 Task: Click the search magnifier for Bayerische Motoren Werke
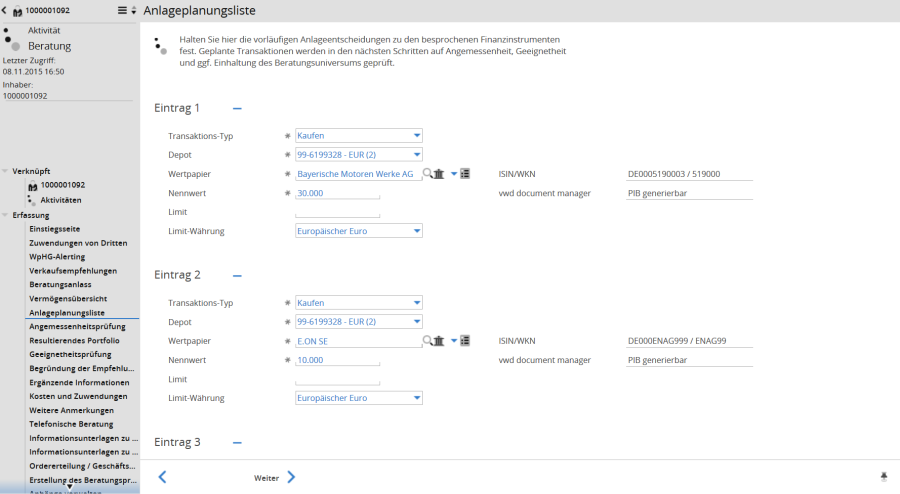coord(428,174)
